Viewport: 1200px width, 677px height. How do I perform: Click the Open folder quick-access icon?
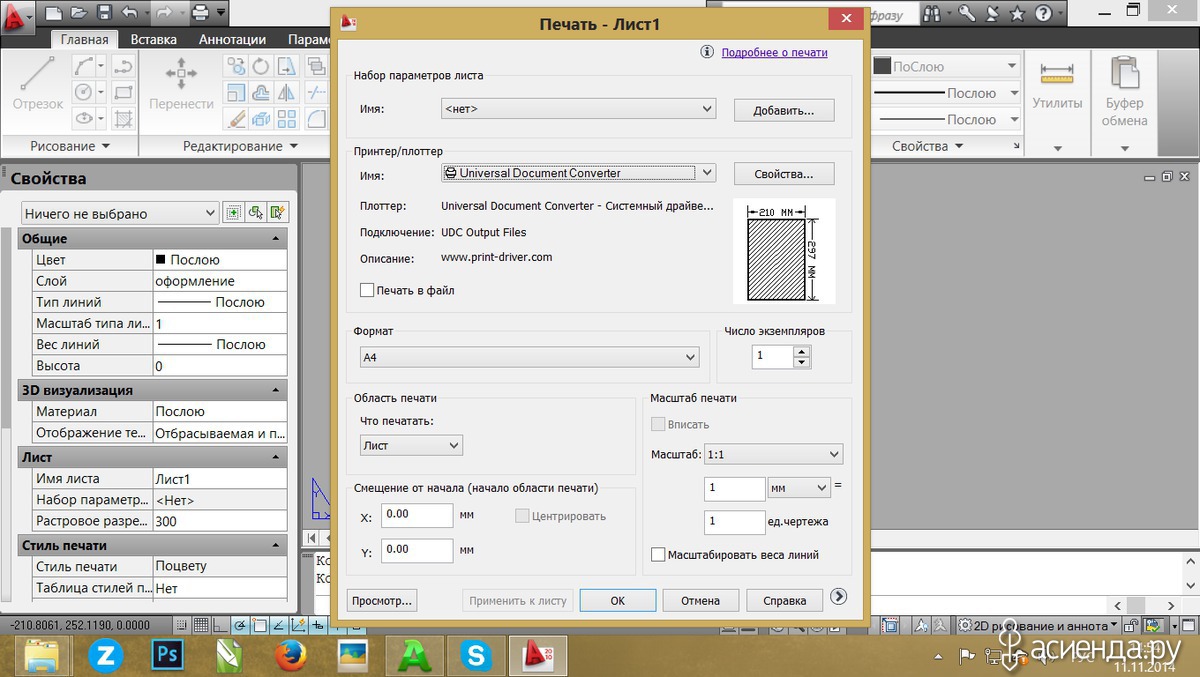click(80, 14)
